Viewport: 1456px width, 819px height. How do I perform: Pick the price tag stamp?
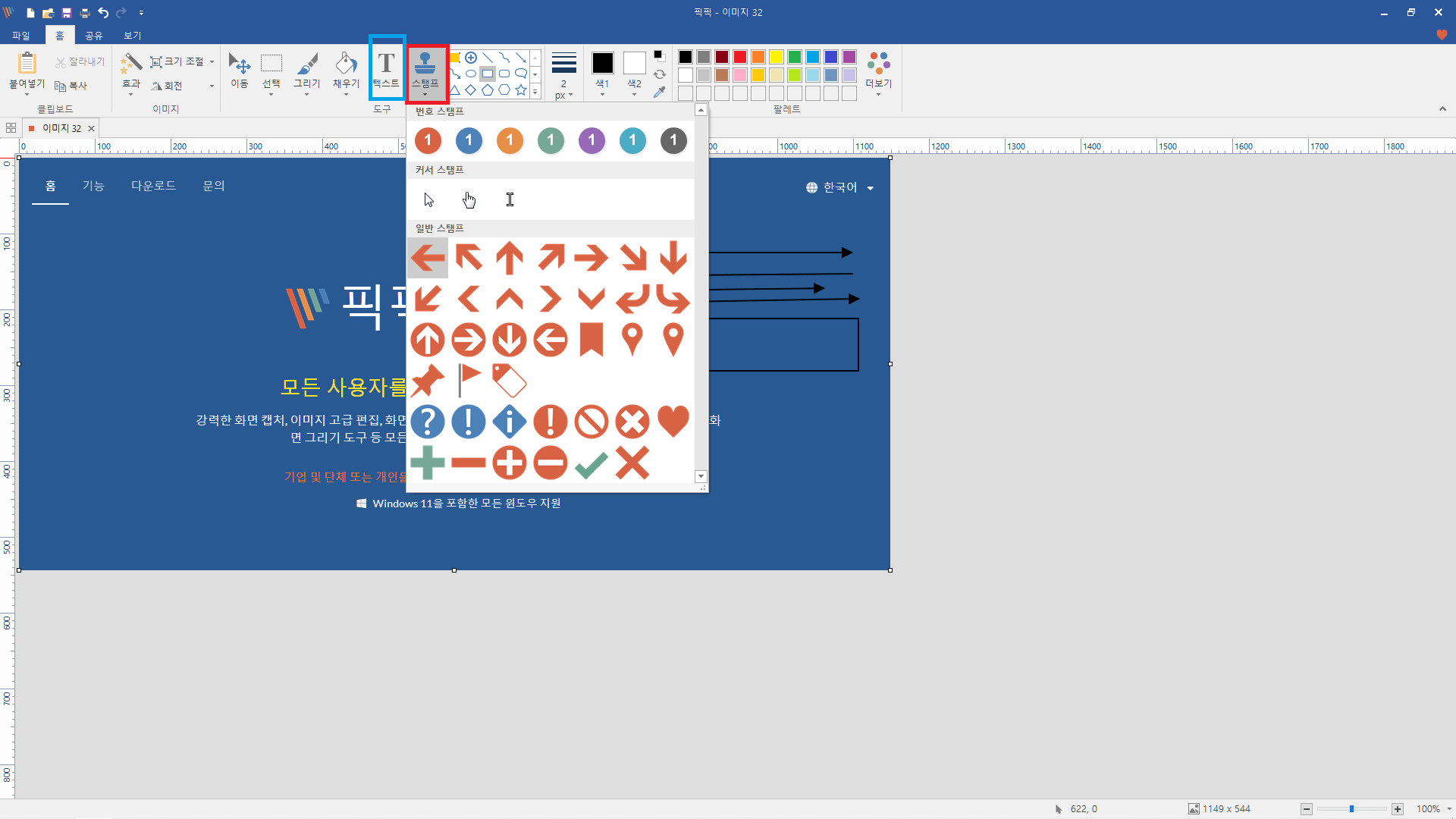click(510, 381)
